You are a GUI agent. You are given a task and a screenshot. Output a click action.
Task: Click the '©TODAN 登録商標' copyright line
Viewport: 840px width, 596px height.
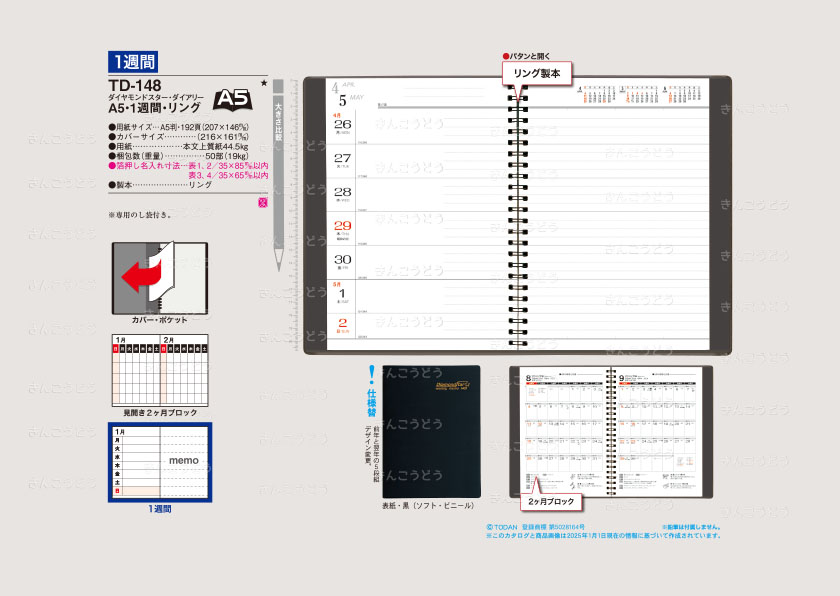pos(535,527)
